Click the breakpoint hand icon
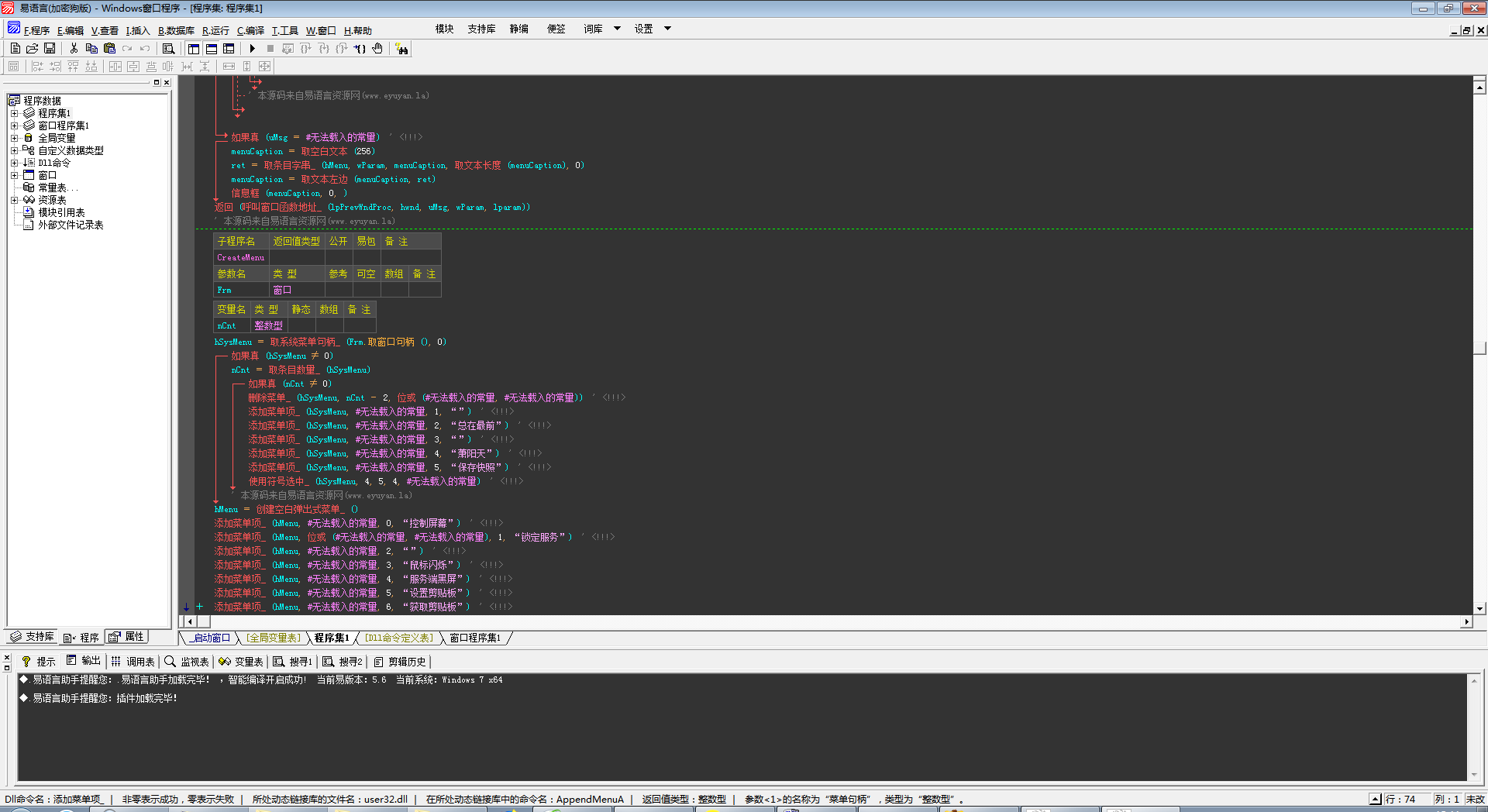 377,48
